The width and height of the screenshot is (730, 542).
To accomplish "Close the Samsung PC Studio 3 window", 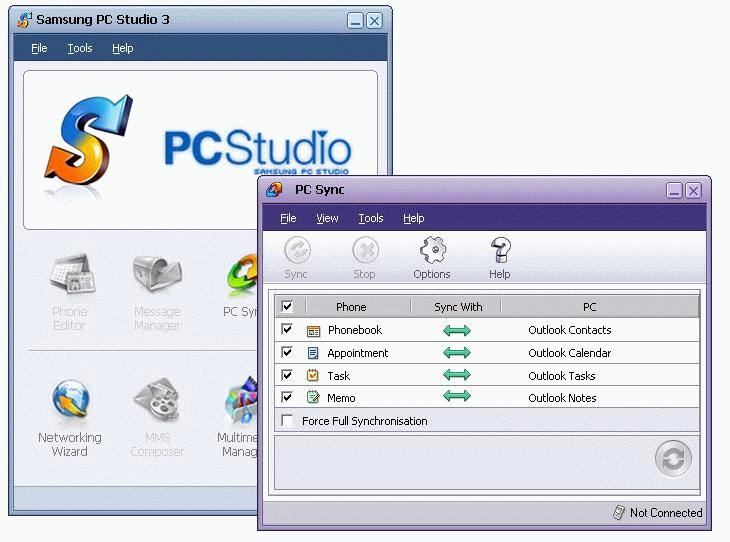I will pyautogui.click(x=374, y=20).
